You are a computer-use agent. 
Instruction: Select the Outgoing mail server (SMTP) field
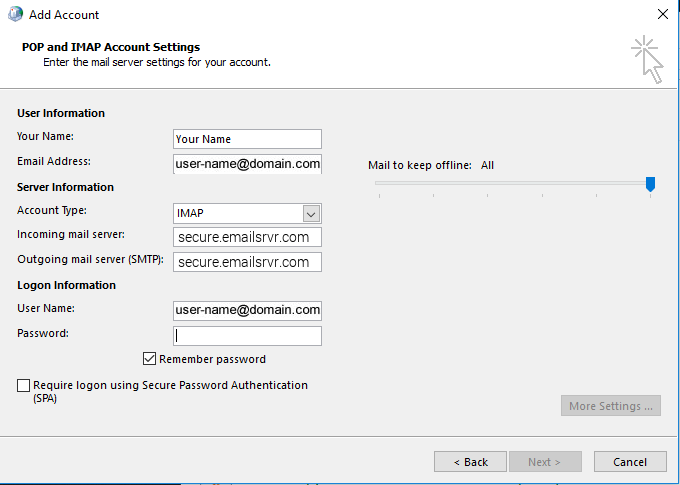coord(247,262)
